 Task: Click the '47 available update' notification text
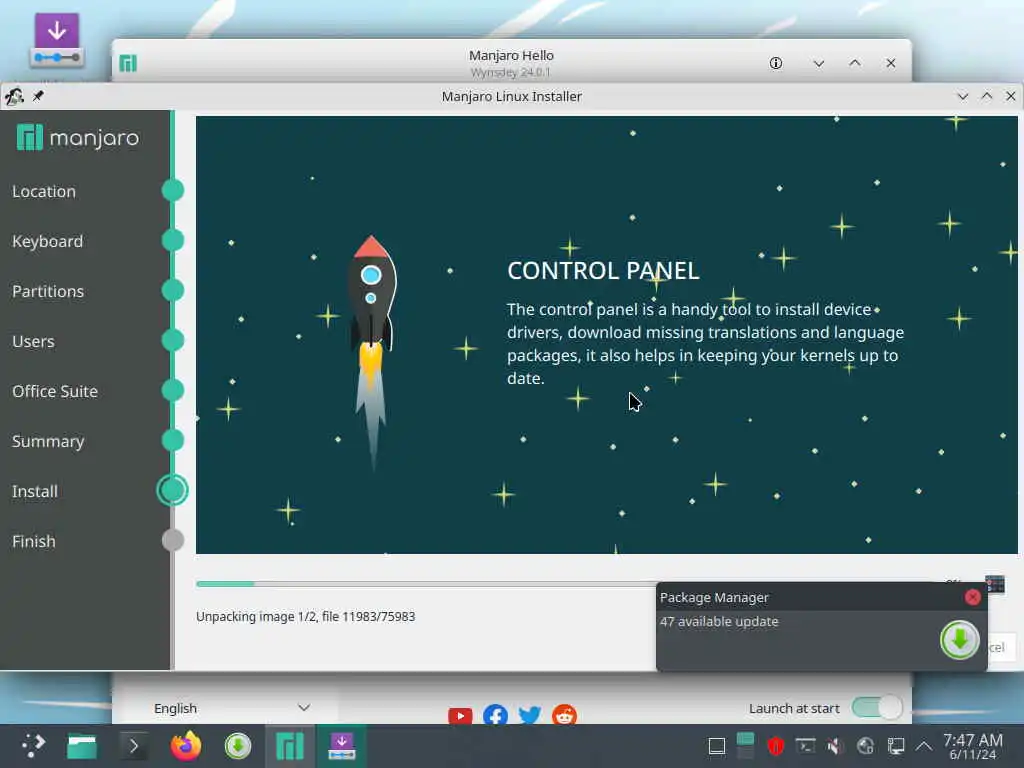[719, 622]
